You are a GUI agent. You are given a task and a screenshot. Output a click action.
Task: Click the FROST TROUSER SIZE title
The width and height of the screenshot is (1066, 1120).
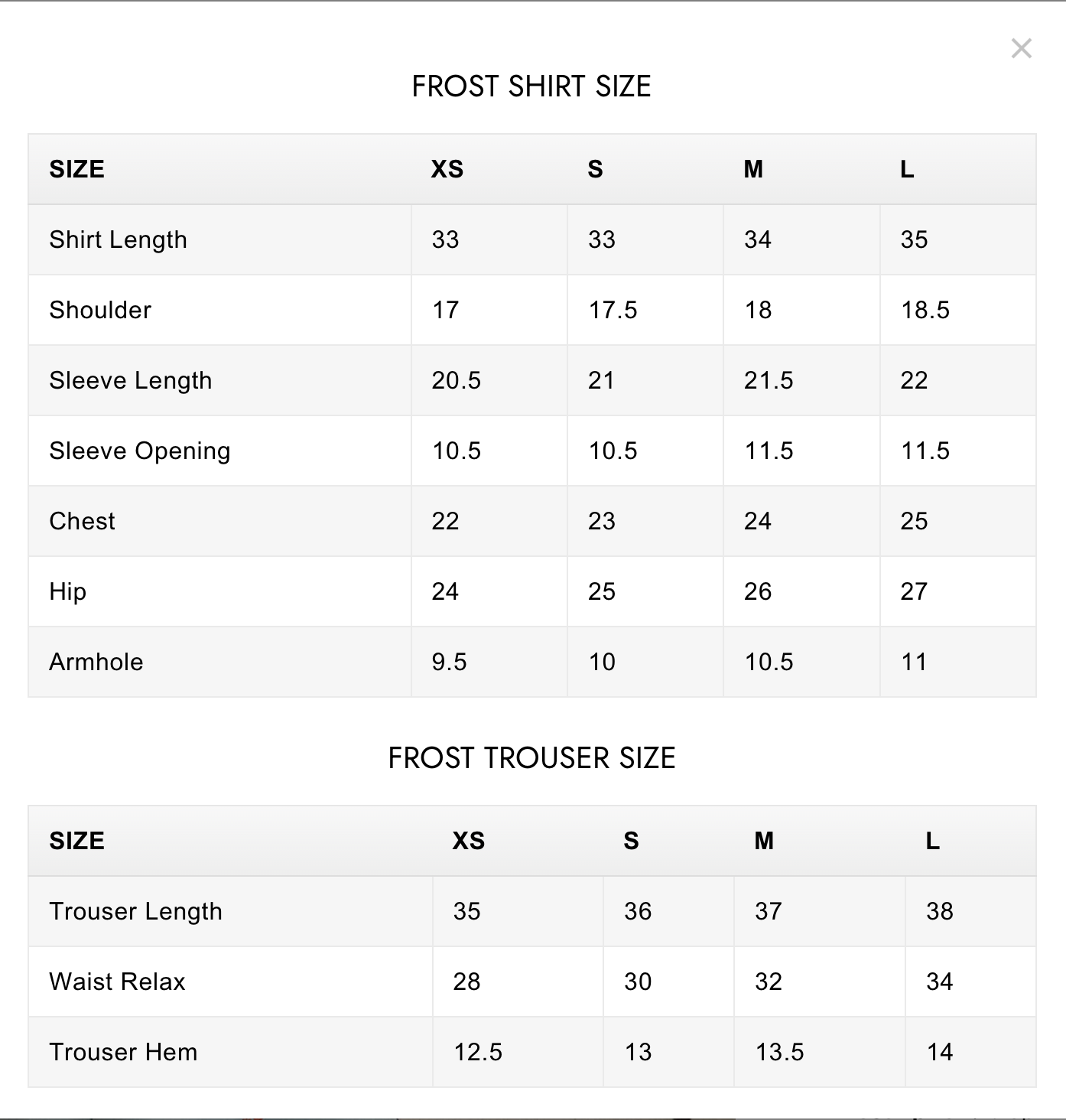pos(532,758)
